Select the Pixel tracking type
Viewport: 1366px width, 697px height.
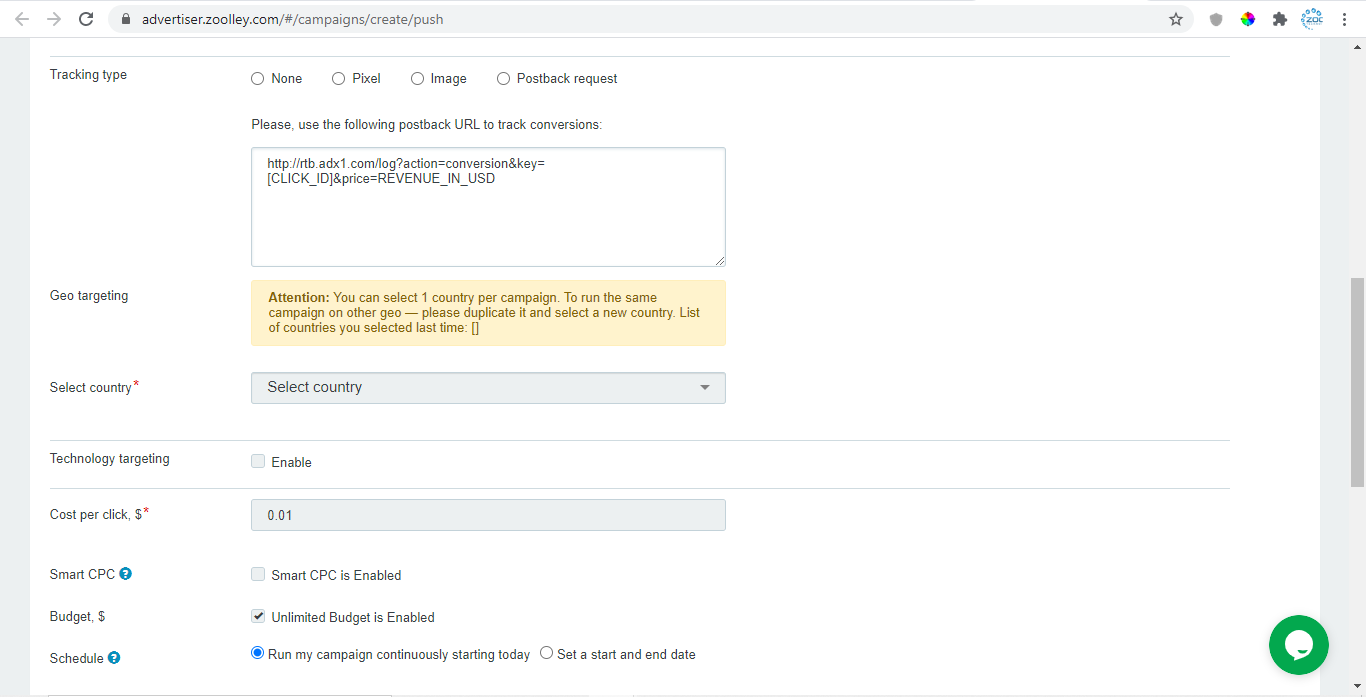pos(337,78)
